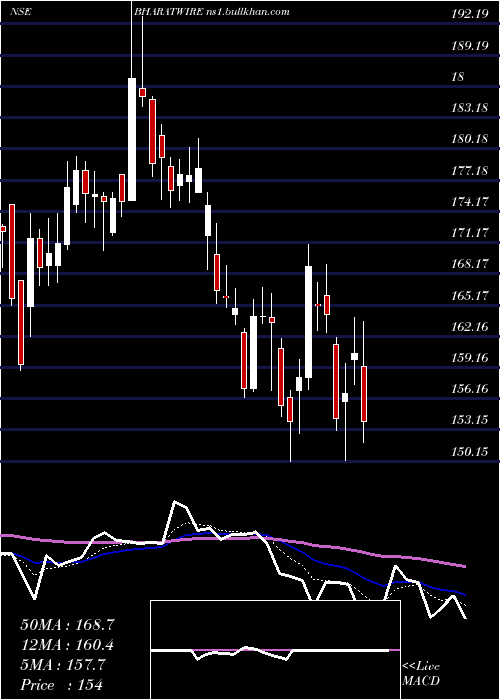
Task: Select the 189.19 price axis label
Action: (x=469, y=46)
